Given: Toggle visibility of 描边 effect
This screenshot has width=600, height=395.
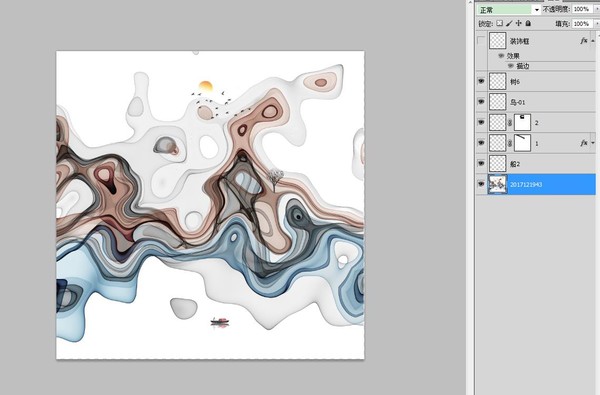Looking at the screenshot, I should (510, 66).
